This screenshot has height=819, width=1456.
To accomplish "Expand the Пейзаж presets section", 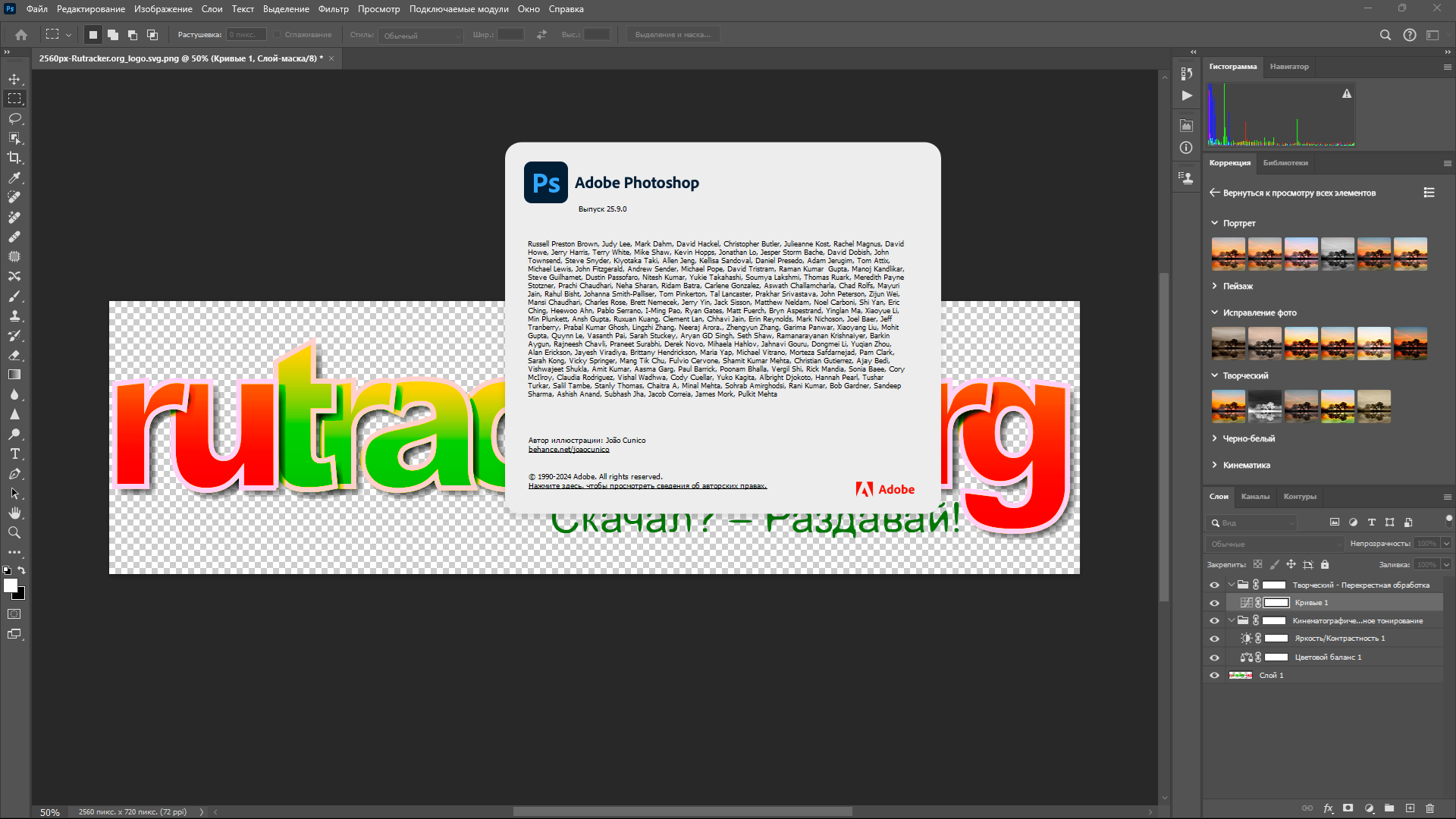I will (x=1214, y=286).
